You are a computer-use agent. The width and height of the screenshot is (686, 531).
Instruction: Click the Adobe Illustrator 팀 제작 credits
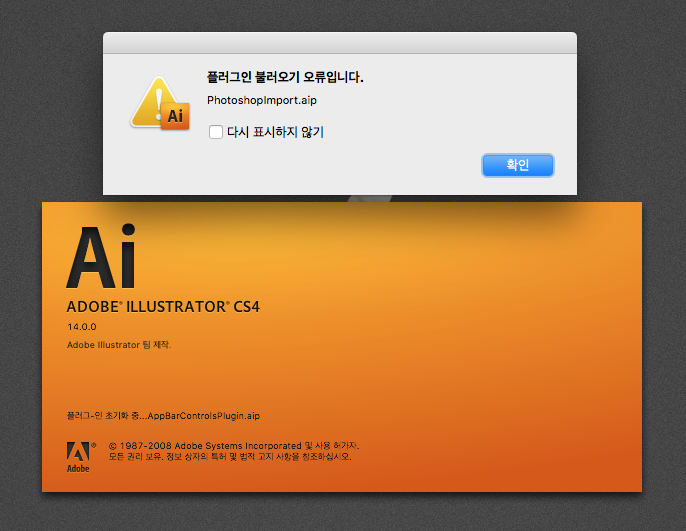click(x=119, y=345)
